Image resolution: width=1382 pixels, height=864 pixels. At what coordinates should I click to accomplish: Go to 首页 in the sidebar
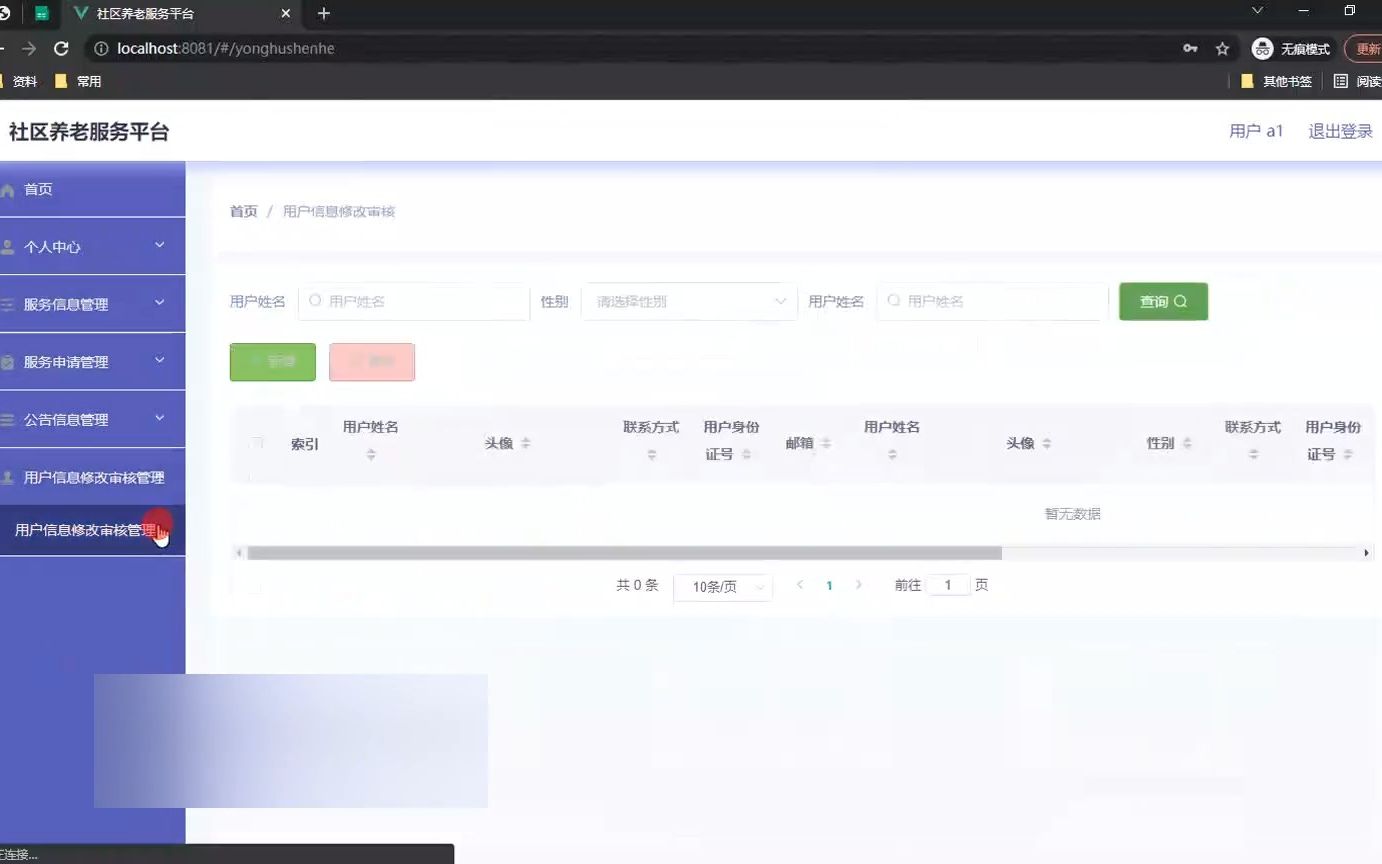point(92,189)
